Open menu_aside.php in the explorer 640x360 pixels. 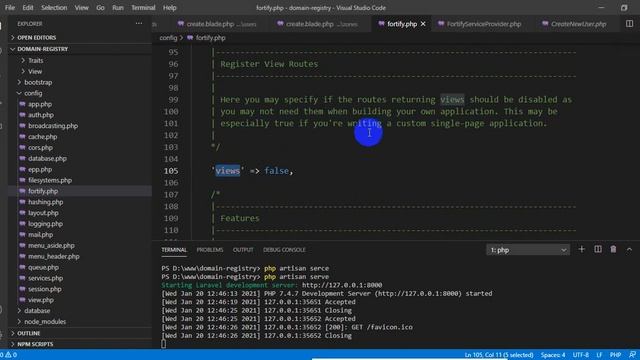tap(51, 246)
